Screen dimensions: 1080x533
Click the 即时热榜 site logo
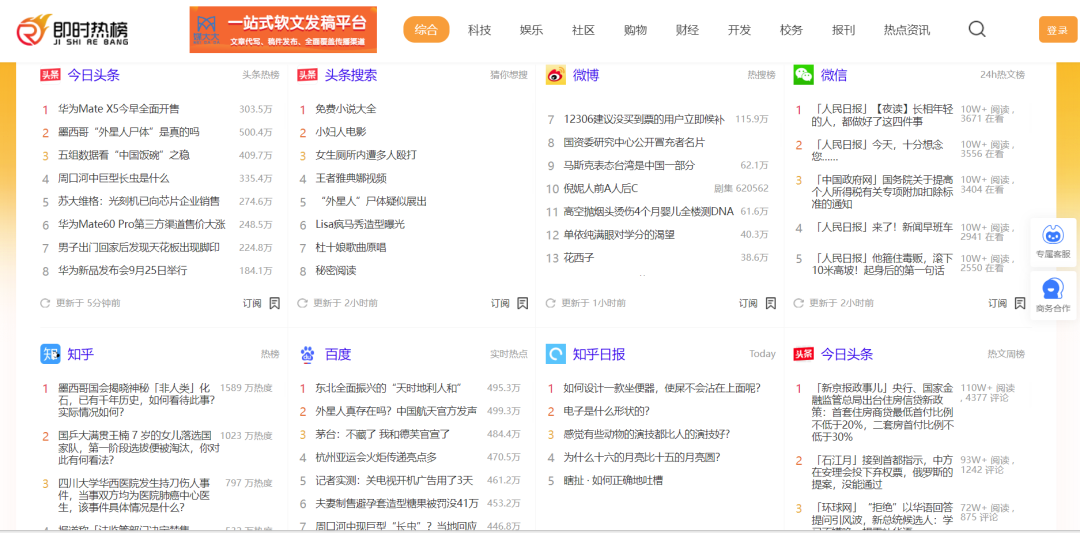pyautogui.click(x=72, y=30)
